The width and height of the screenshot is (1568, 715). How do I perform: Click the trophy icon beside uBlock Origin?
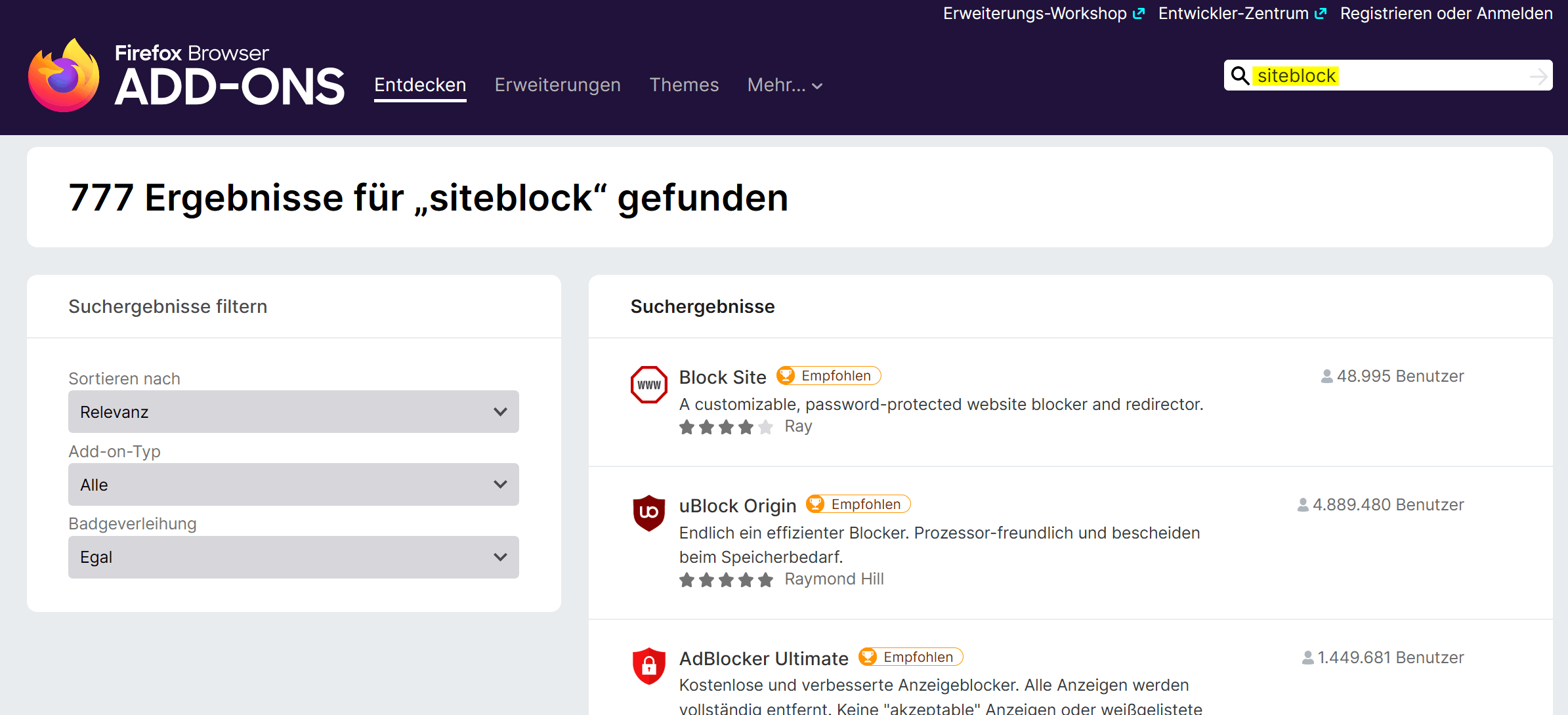point(815,504)
